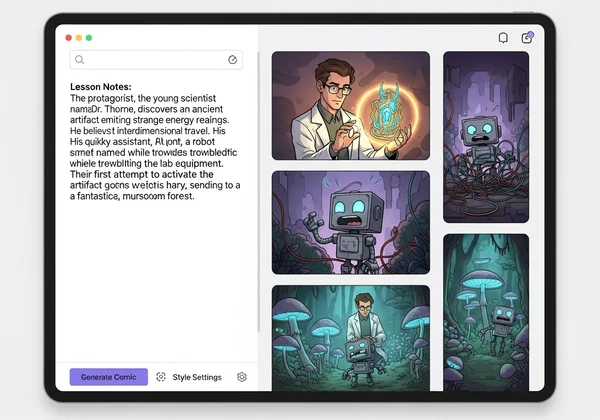Click the Lesson Notes heading

[101, 87]
